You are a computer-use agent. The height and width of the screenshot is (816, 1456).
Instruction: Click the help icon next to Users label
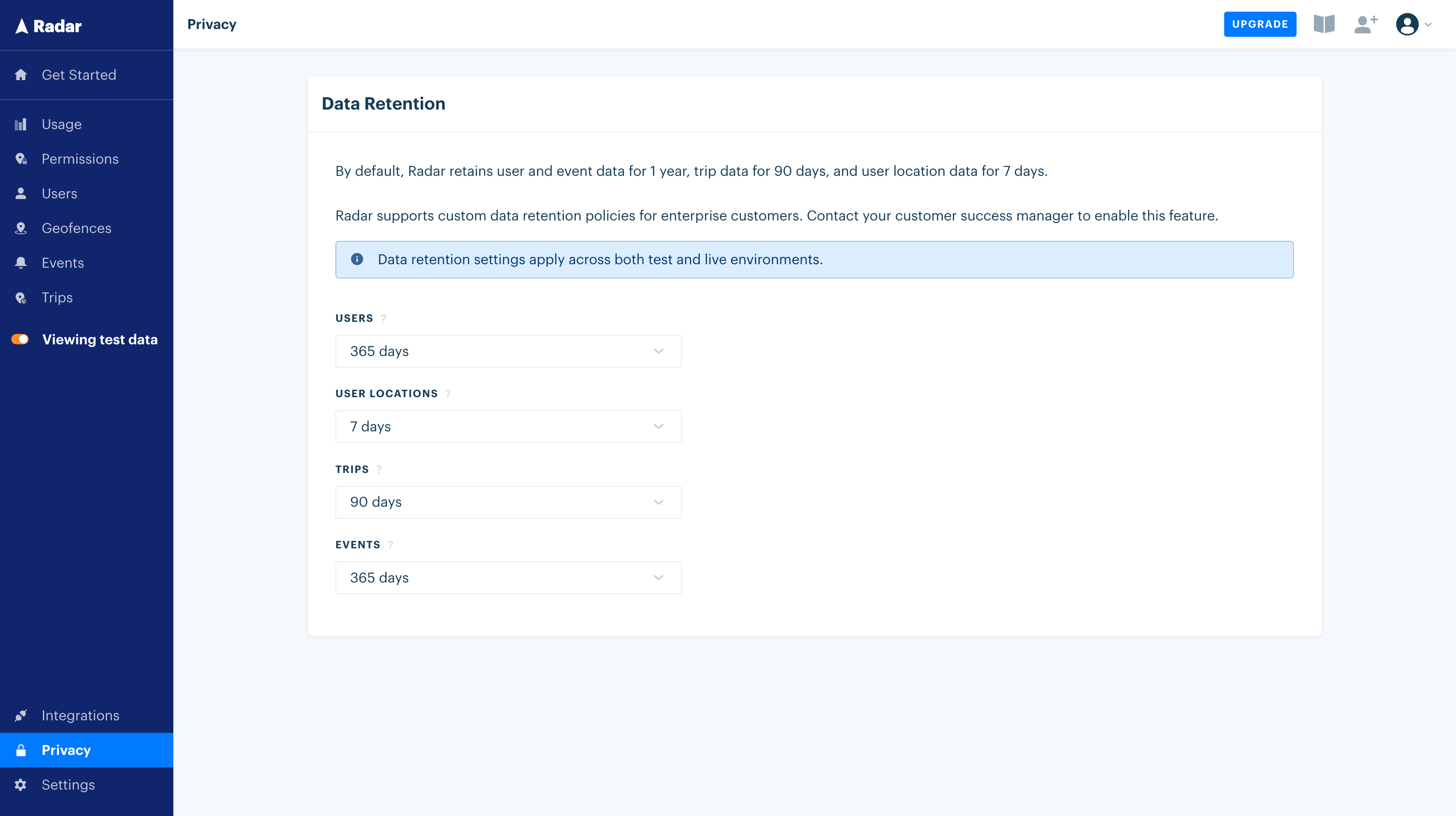pyautogui.click(x=383, y=319)
